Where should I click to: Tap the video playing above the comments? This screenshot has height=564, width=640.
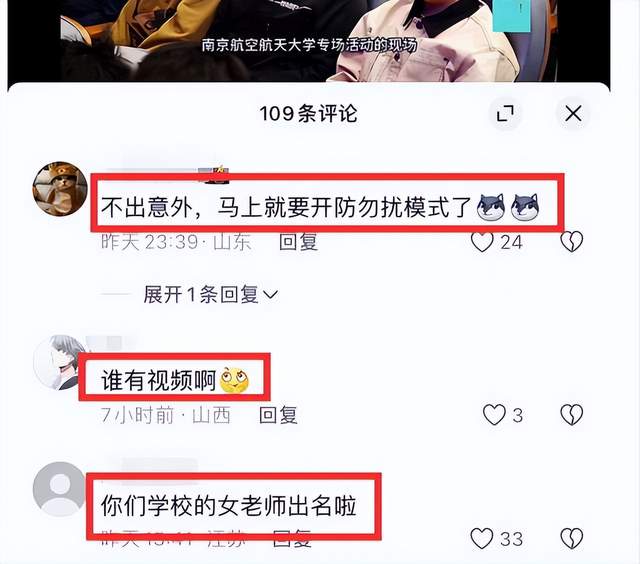pos(309,41)
